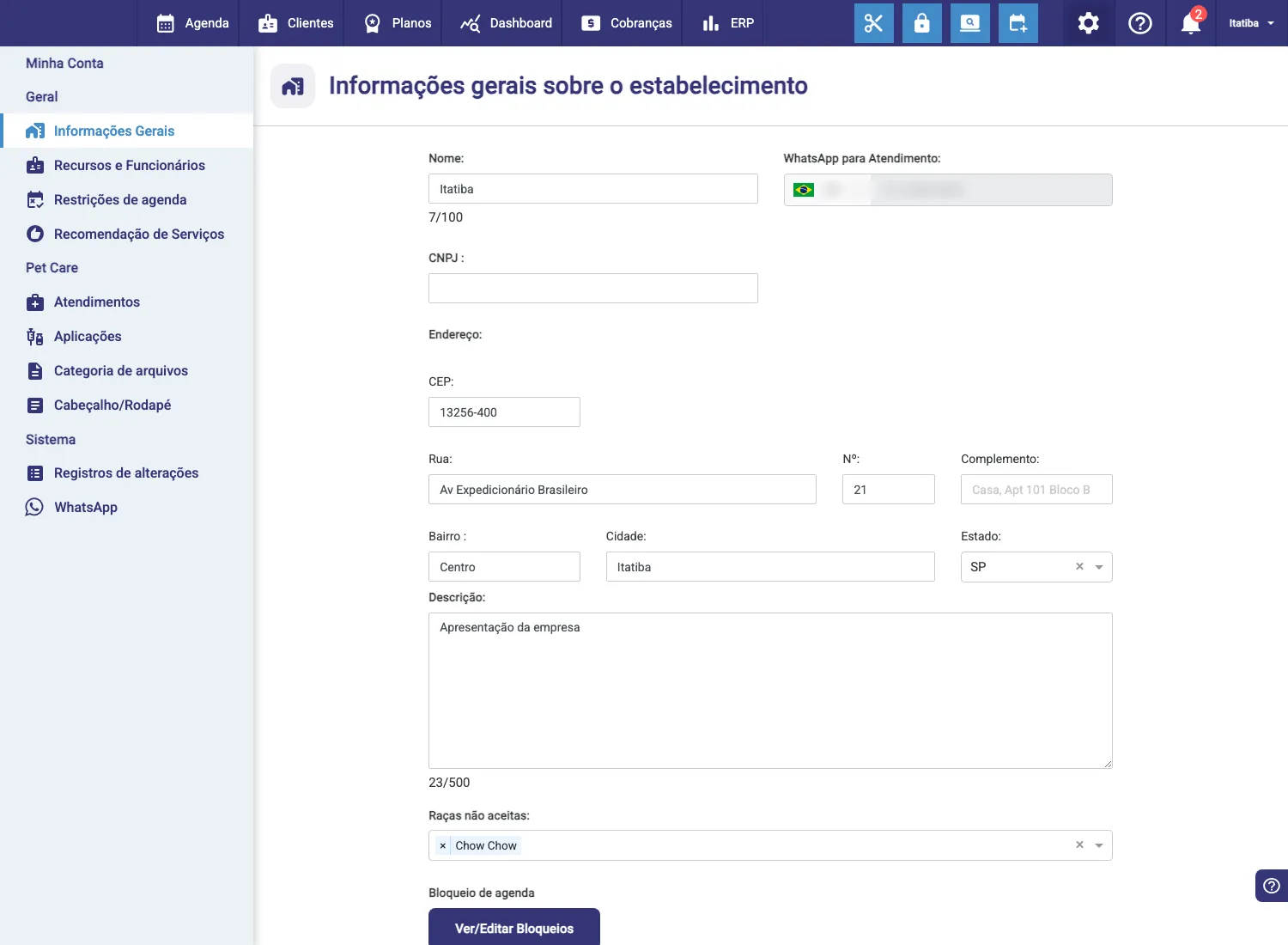Click the ERP bar chart icon
The height and width of the screenshot is (945, 1288).
pyautogui.click(x=711, y=23)
